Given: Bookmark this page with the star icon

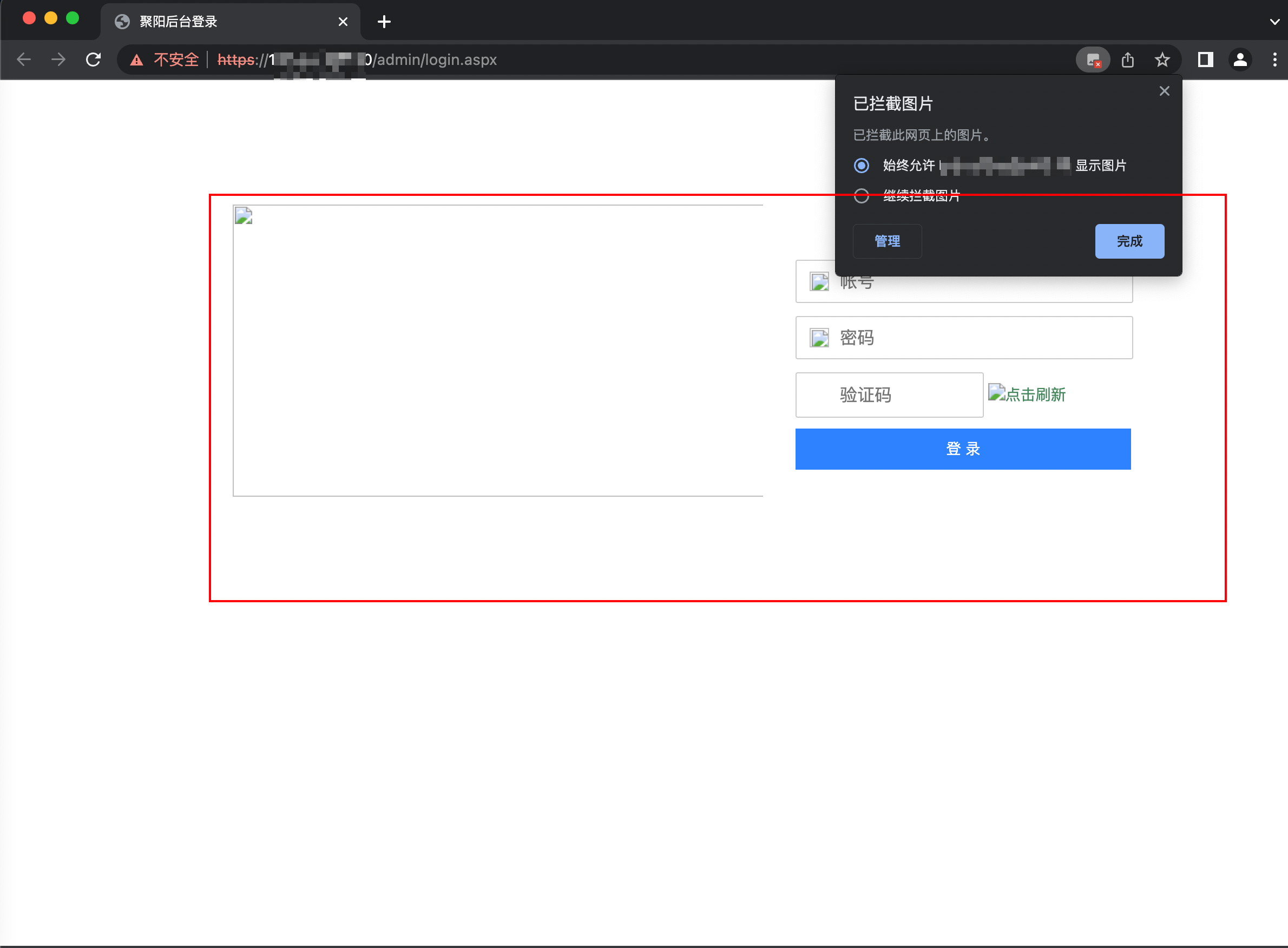Looking at the screenshot, I should coord(1163,59).
